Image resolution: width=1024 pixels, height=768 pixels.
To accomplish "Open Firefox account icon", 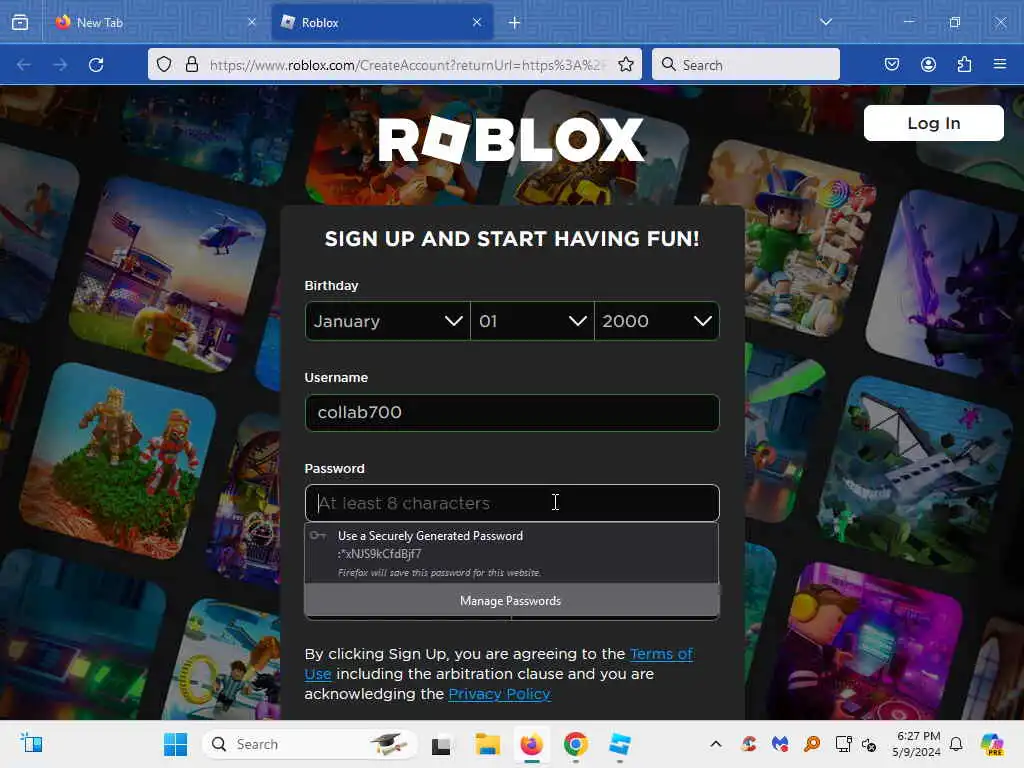I will click(x=928, y=64).
